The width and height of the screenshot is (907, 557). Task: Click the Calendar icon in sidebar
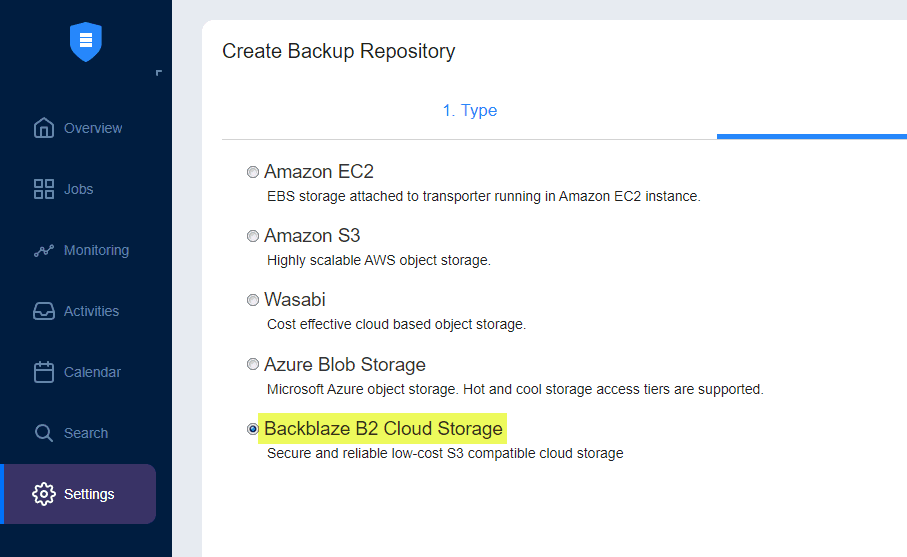pos(44,372)
